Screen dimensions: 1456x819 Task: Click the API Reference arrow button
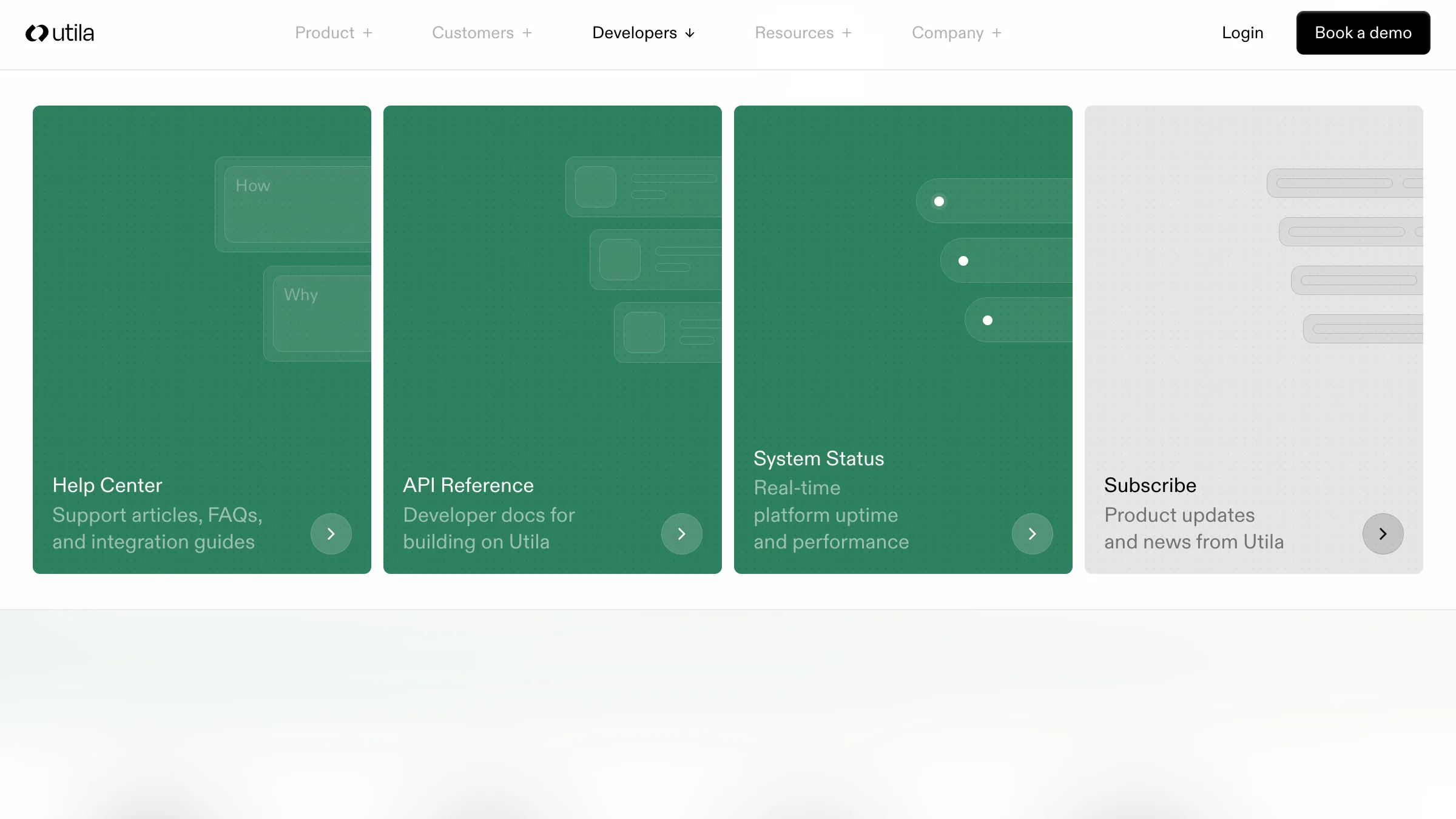click(x=681, y=534)
